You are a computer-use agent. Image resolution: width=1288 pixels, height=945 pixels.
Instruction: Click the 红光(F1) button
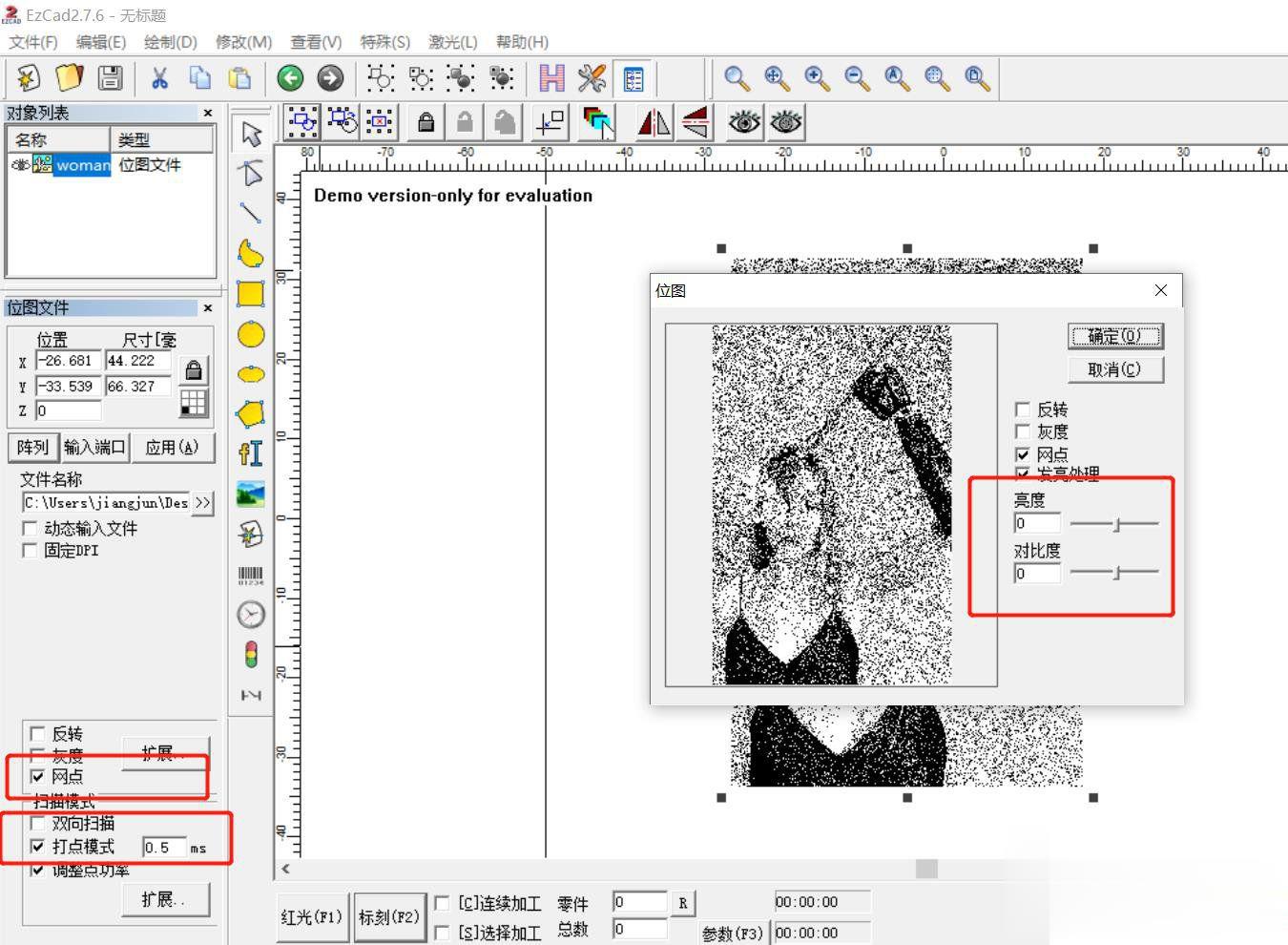(312, 916)
